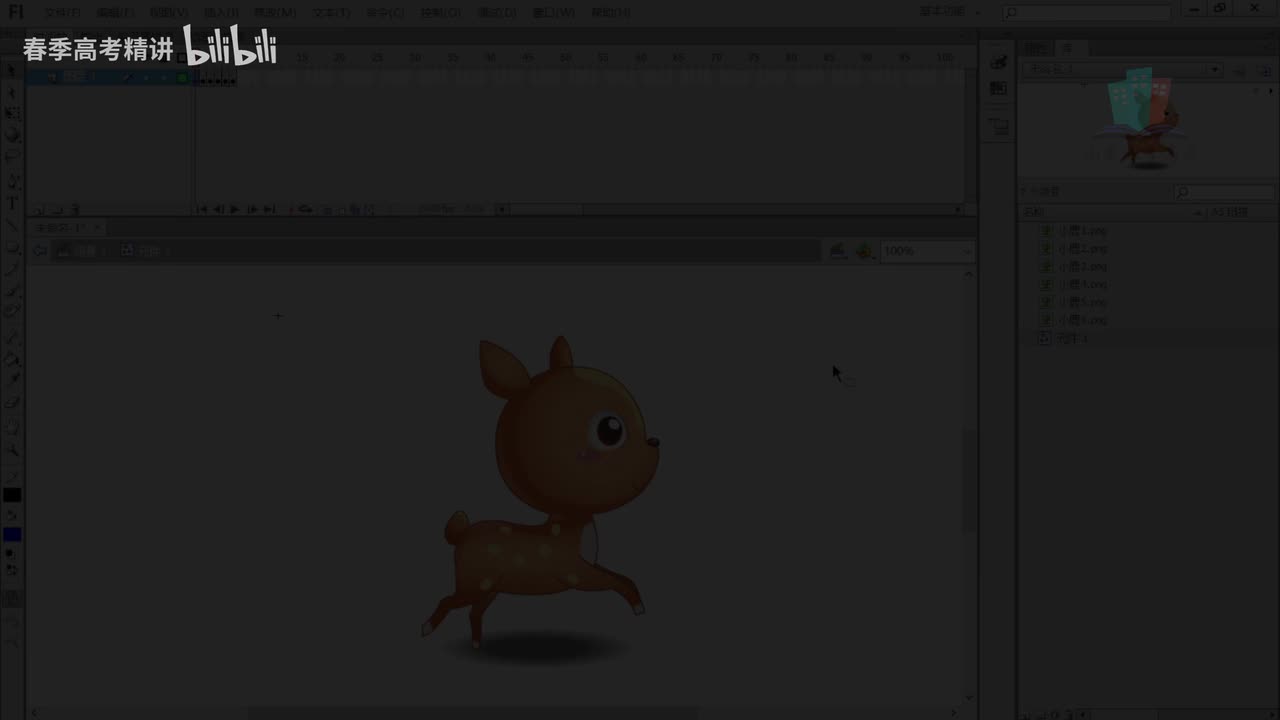
Task: Select the Brush tool
Action: [x=12, y=290]
